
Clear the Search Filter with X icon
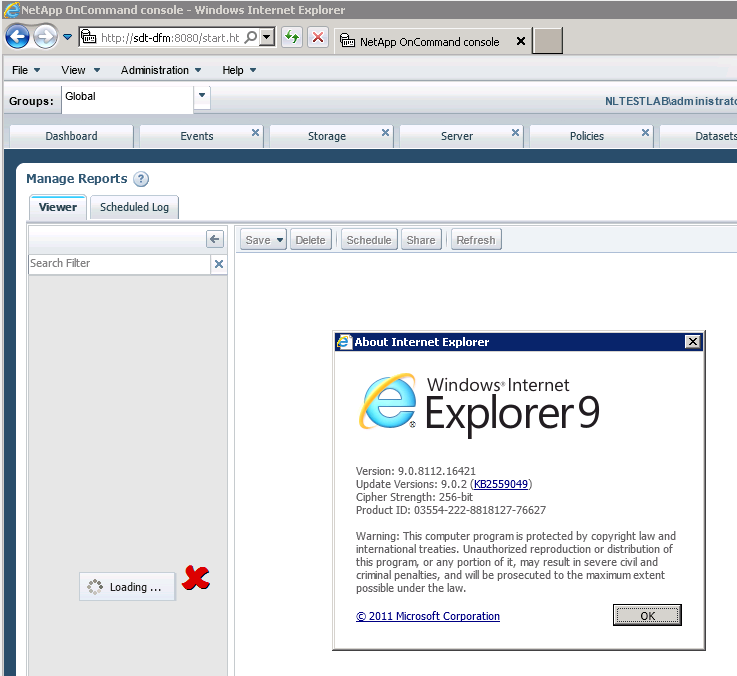pyautogui.click(x=219, y=264)
